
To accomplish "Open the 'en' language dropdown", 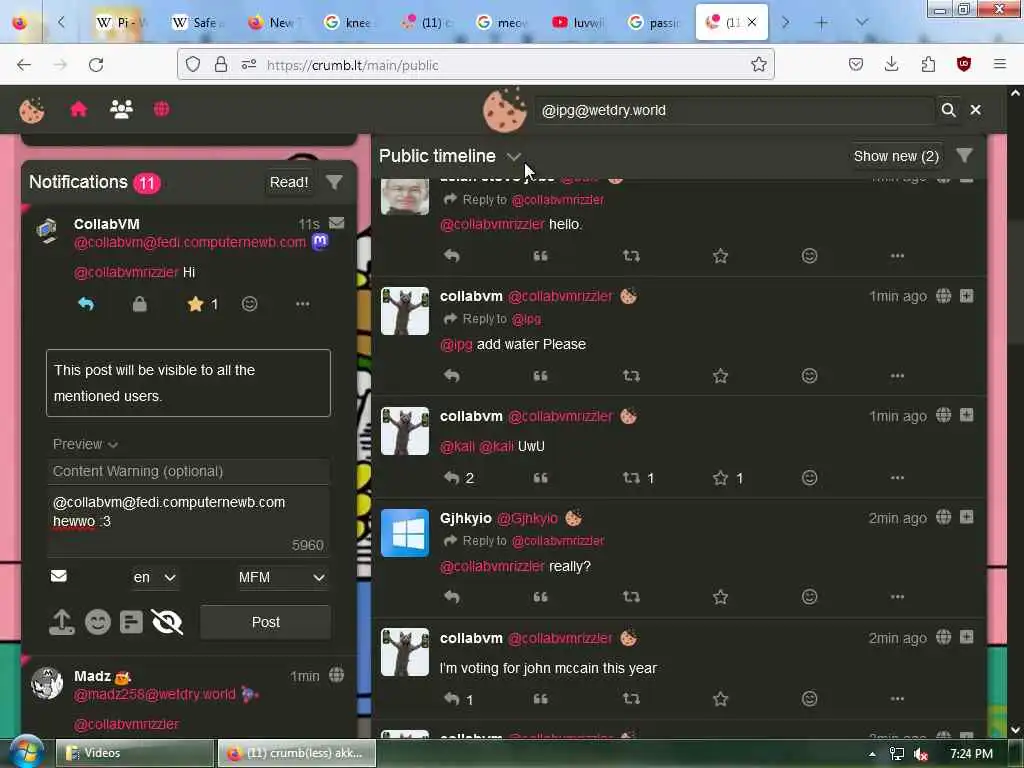I will click(155, 577).
